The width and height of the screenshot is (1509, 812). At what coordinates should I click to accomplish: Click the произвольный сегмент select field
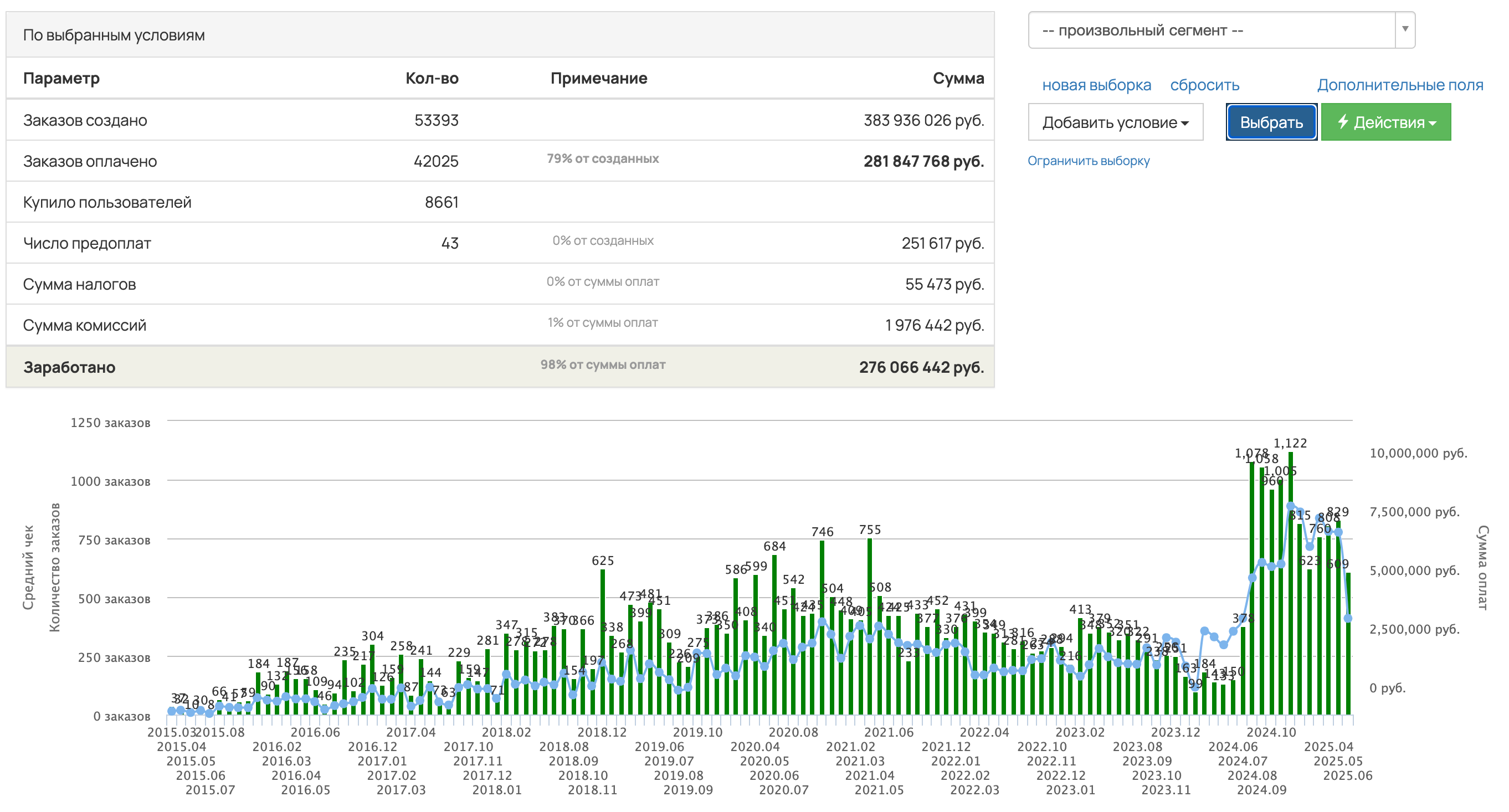coord(1221,30)
